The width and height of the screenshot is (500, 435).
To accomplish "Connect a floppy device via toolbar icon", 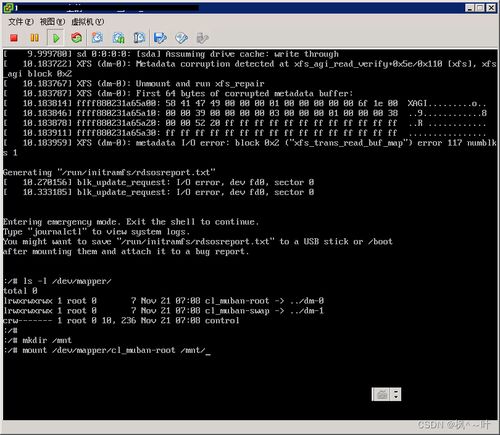I will click(160, 38).
